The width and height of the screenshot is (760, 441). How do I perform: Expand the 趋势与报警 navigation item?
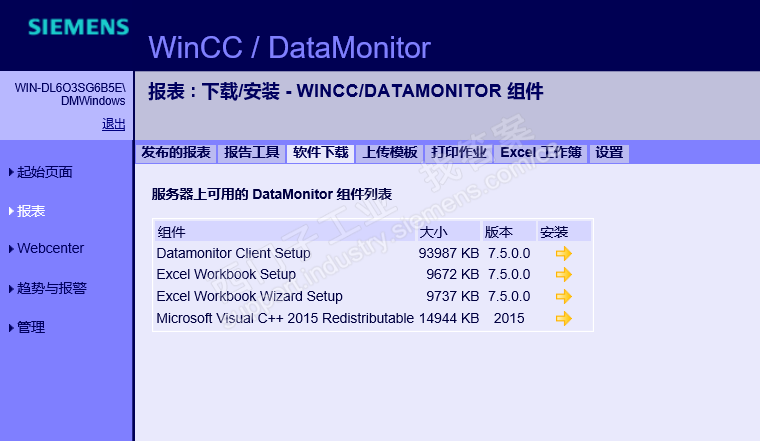click(51, 288)
